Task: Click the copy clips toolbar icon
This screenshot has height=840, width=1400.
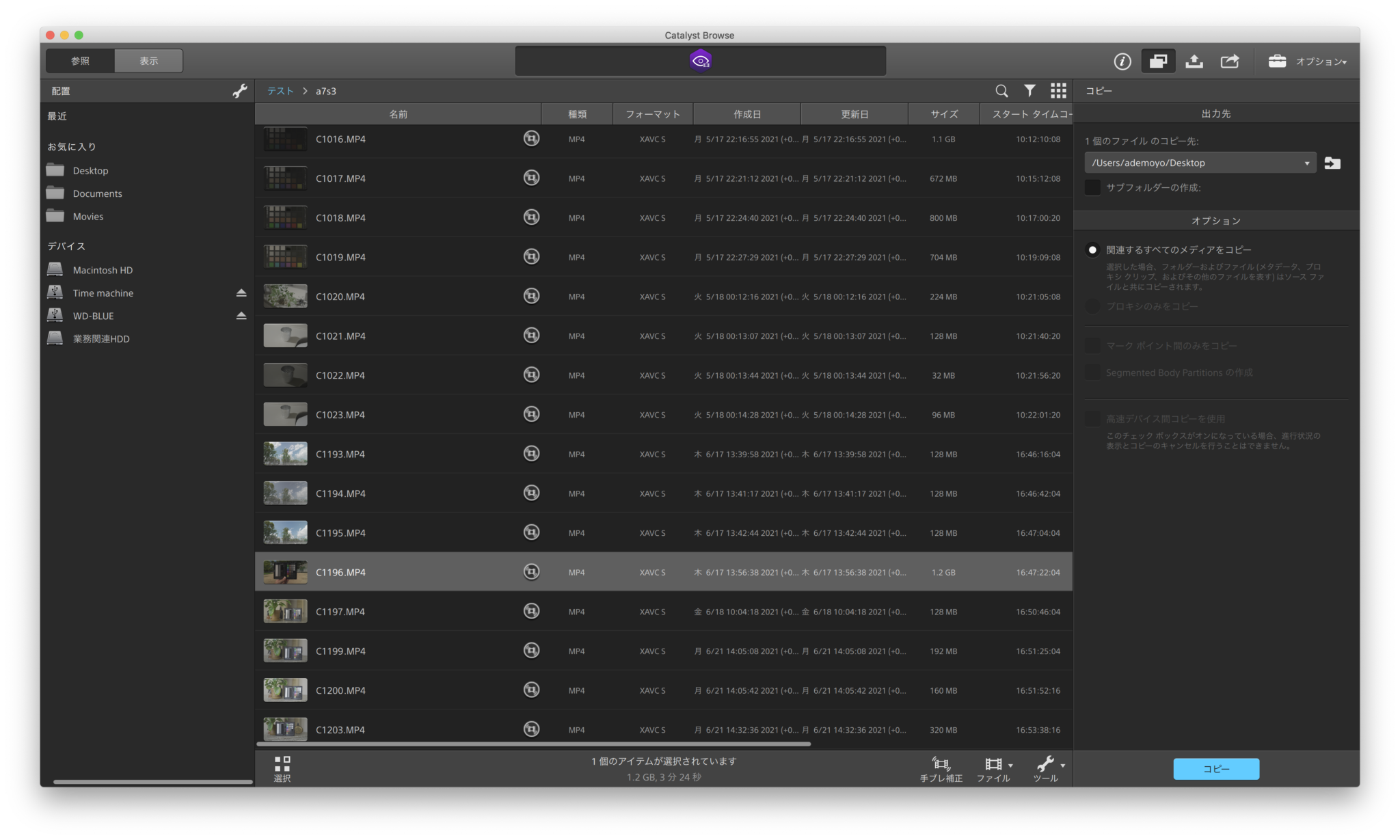Action: (1158, 62)
